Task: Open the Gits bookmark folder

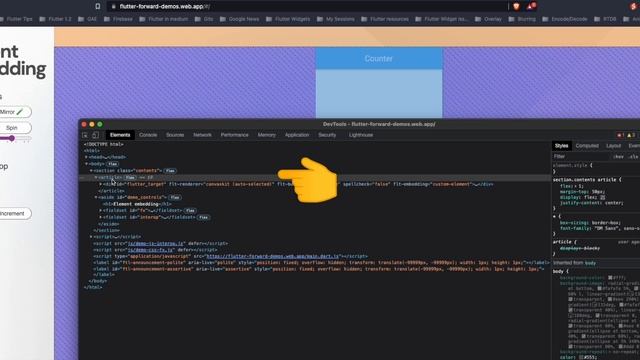Action: 204,19
